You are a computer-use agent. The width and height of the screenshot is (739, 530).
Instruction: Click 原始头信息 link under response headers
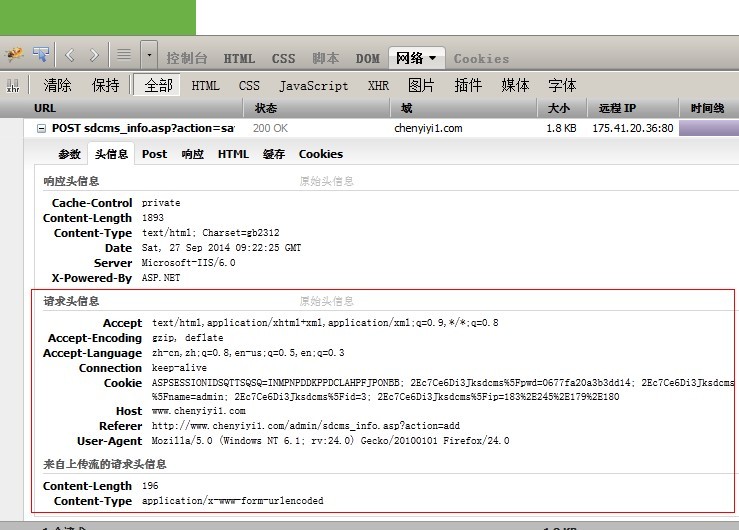(x=326, y=182)
